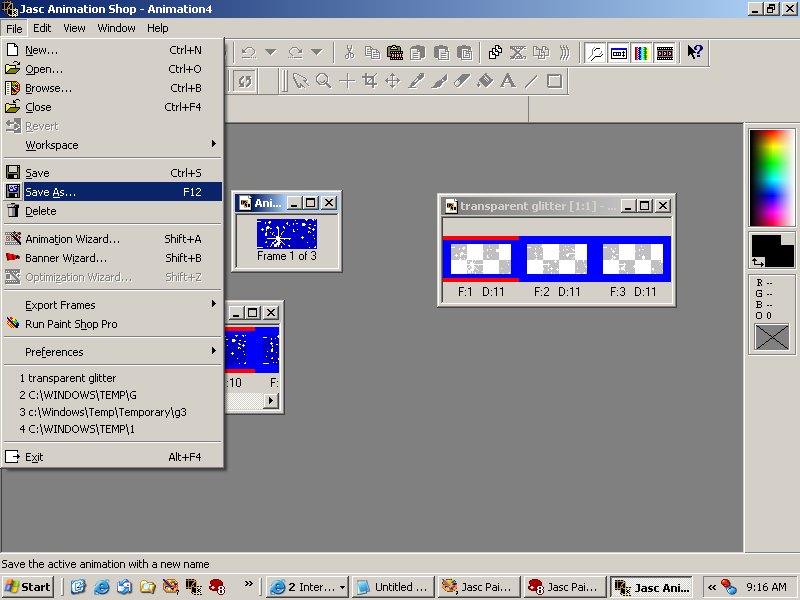
Task: Select the Crop tool in toolbar
Action: [x=369, y=81]
